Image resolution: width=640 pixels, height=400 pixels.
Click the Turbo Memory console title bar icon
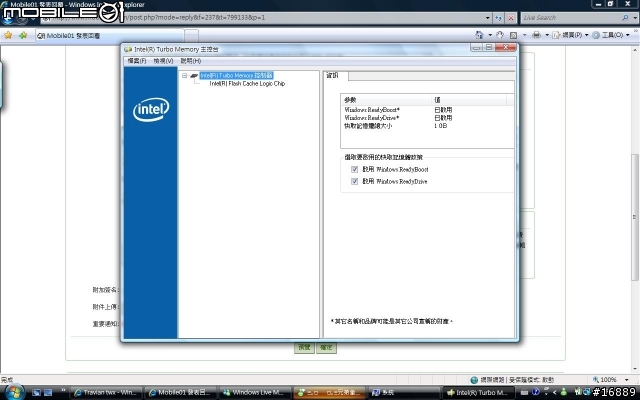[x=128, y=49]
